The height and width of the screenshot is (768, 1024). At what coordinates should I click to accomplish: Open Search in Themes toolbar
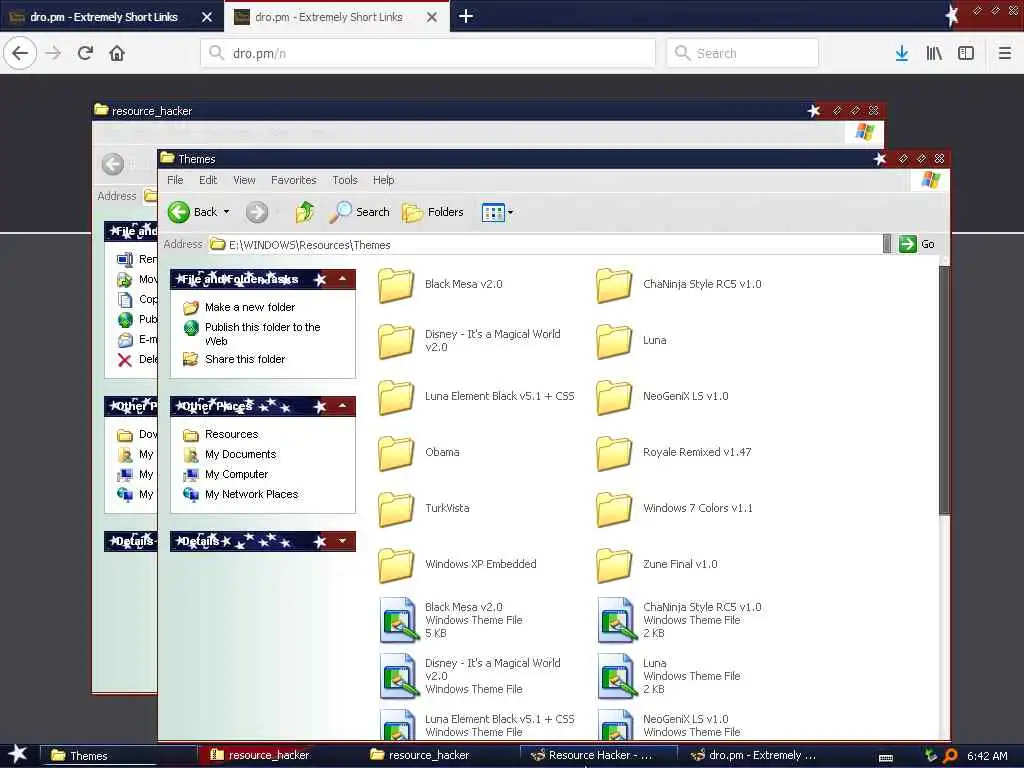point(359,212)
